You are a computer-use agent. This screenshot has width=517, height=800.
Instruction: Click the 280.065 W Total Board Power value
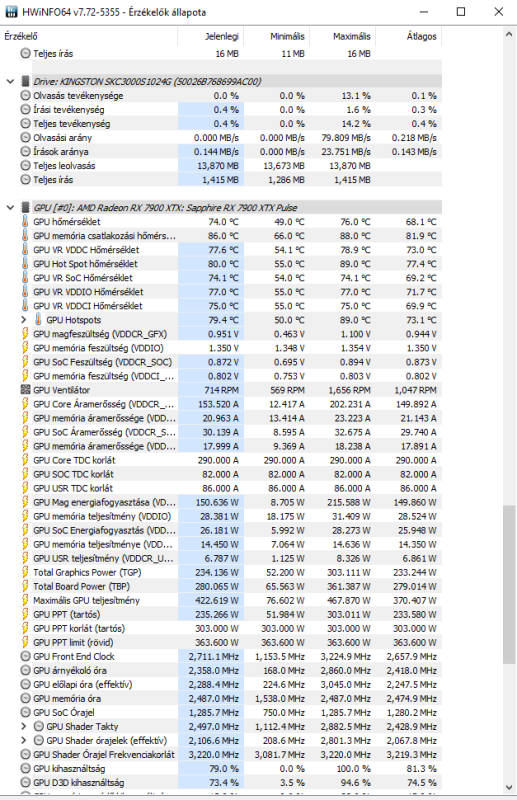point(216,587)
